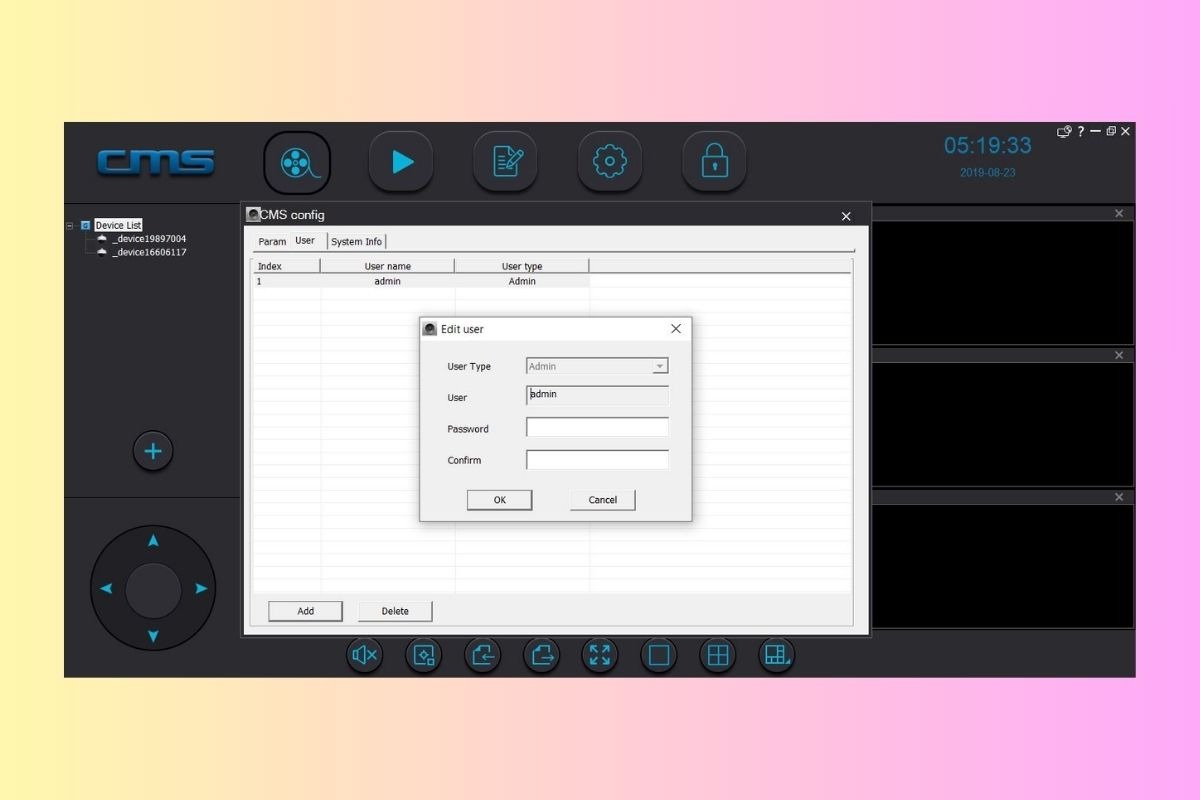
Task: Click the index 1 cell in the user table
Action: 286,281
